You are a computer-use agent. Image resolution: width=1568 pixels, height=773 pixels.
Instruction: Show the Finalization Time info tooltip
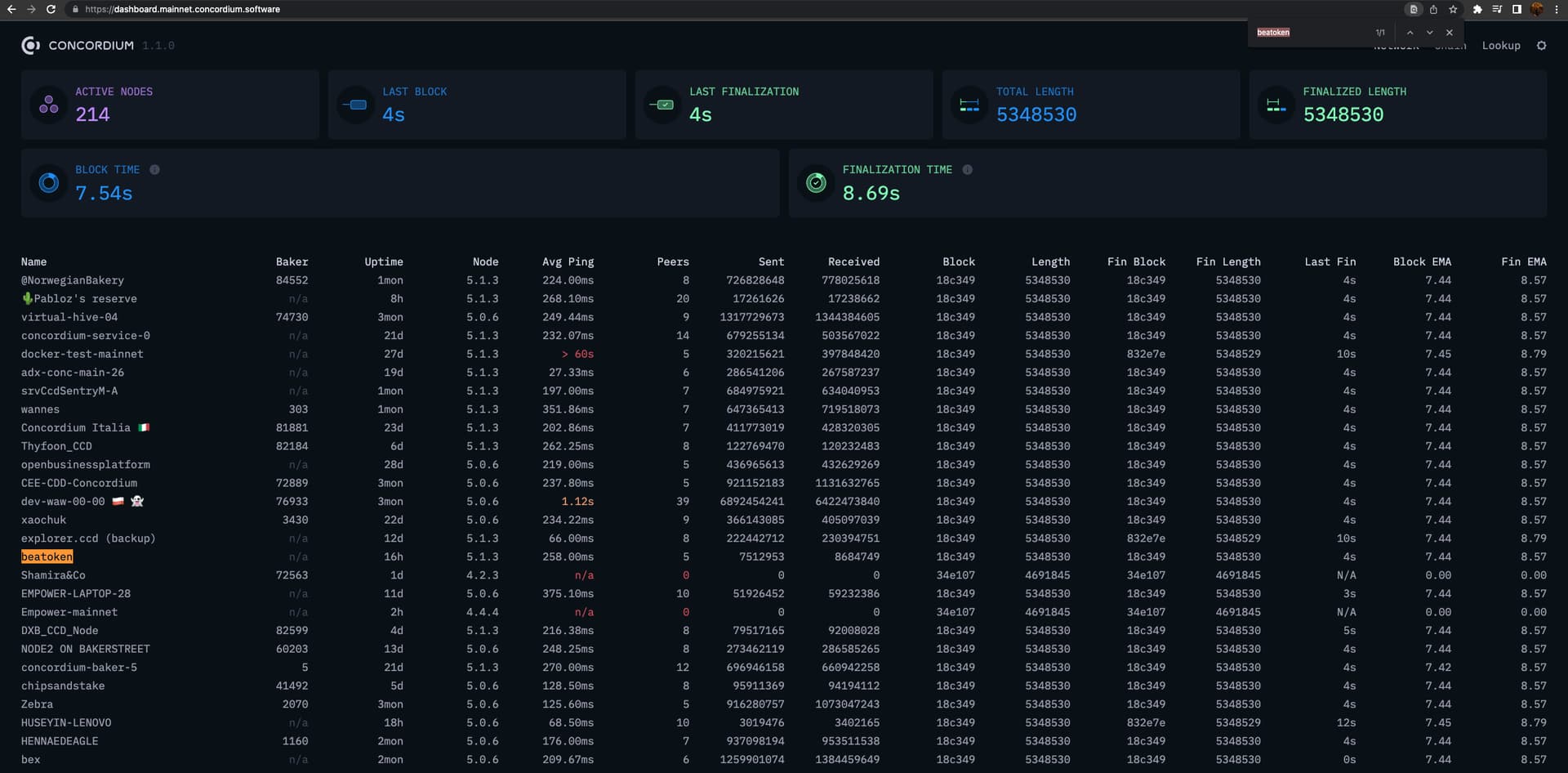pos(967,170)
